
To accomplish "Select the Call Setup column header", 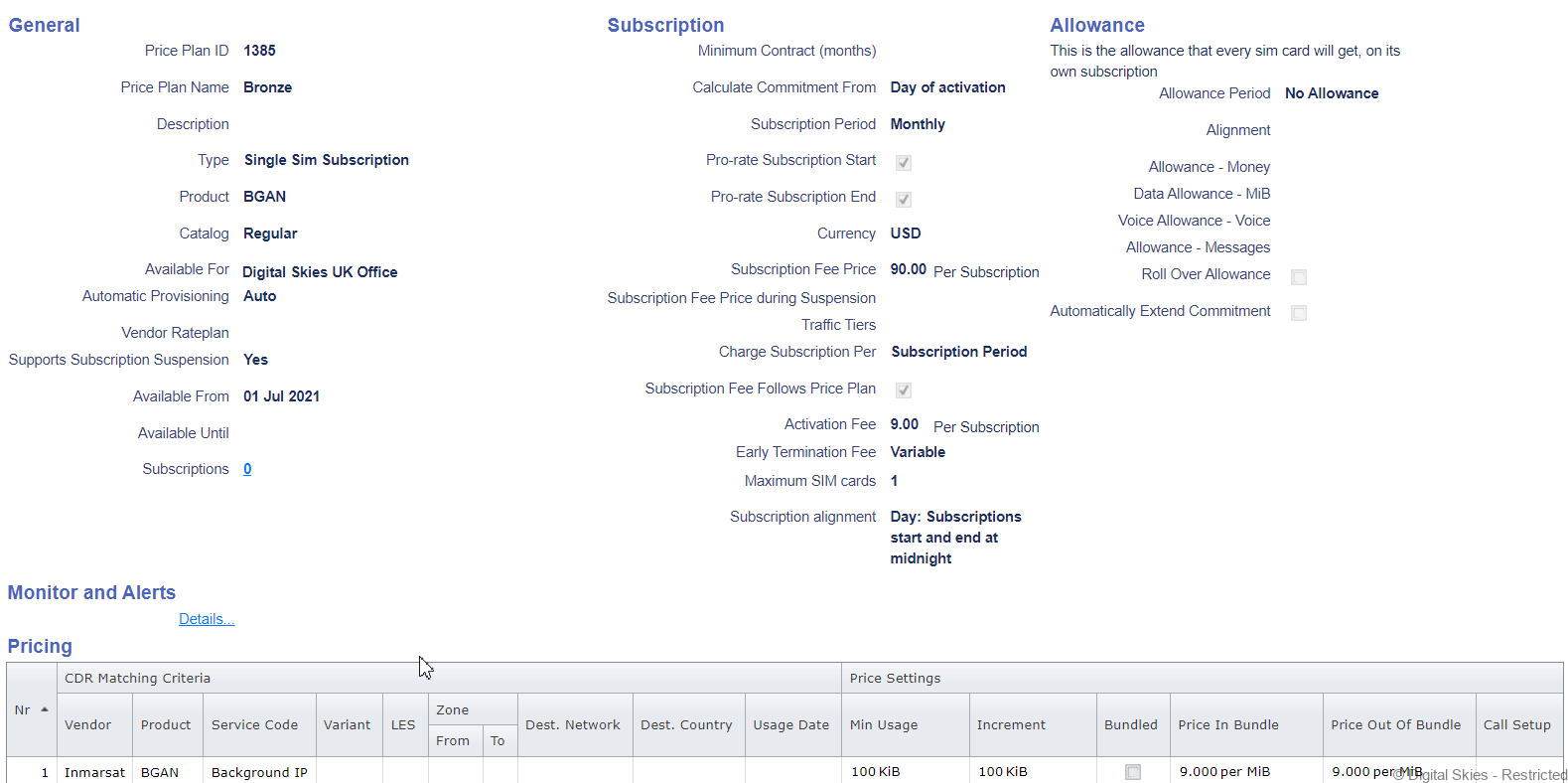I will tap(1516, 725).
